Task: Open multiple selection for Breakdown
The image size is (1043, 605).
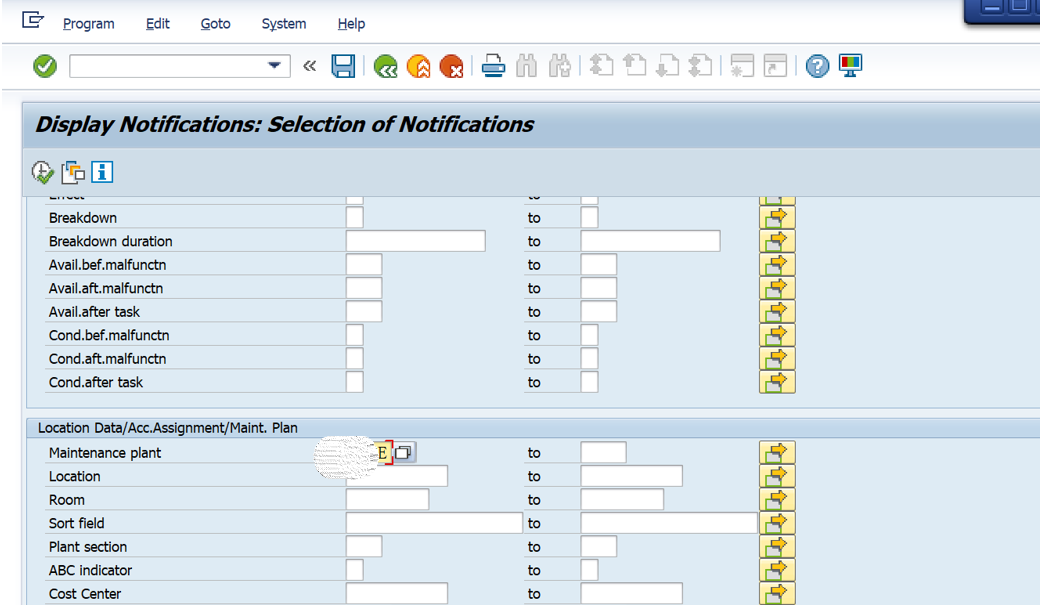Action: point(777,217)
